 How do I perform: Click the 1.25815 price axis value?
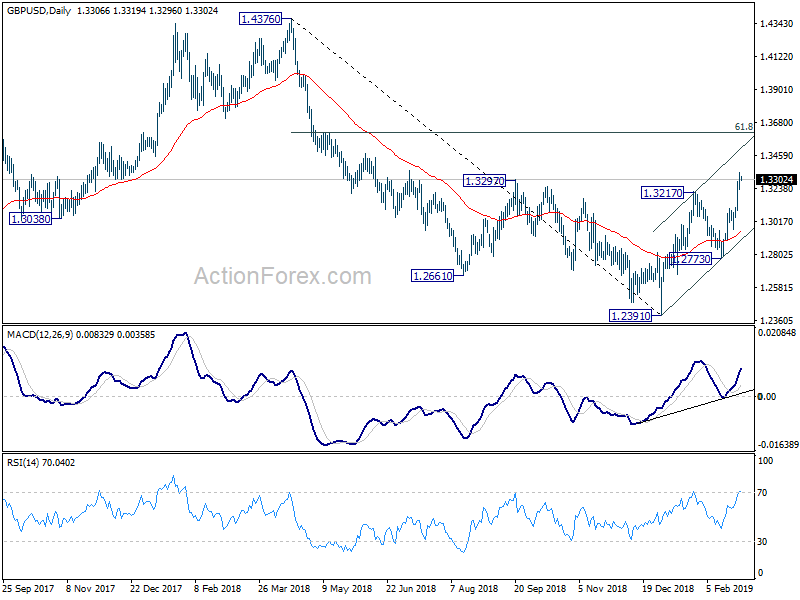click(777, 288)
